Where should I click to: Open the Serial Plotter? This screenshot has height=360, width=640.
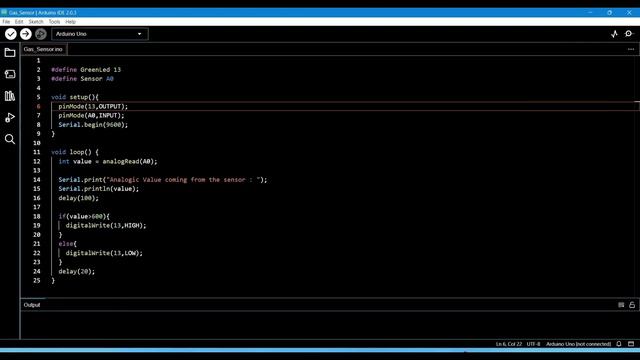tap(614, 34)
